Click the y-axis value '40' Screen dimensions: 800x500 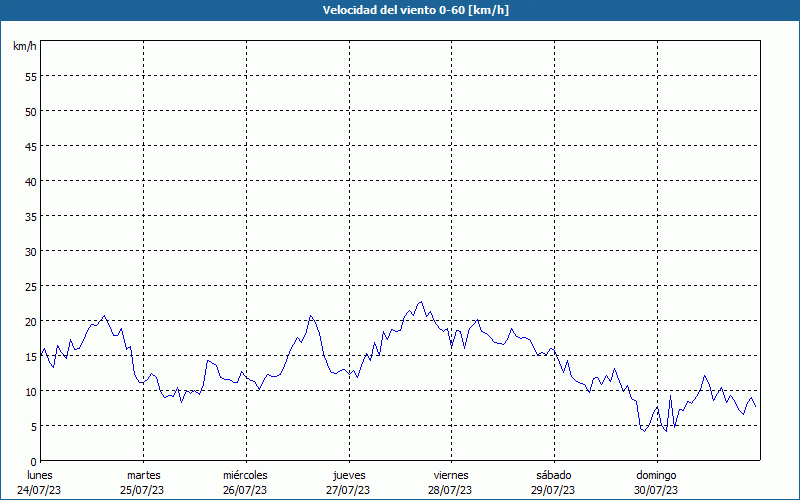click(31, 182)
